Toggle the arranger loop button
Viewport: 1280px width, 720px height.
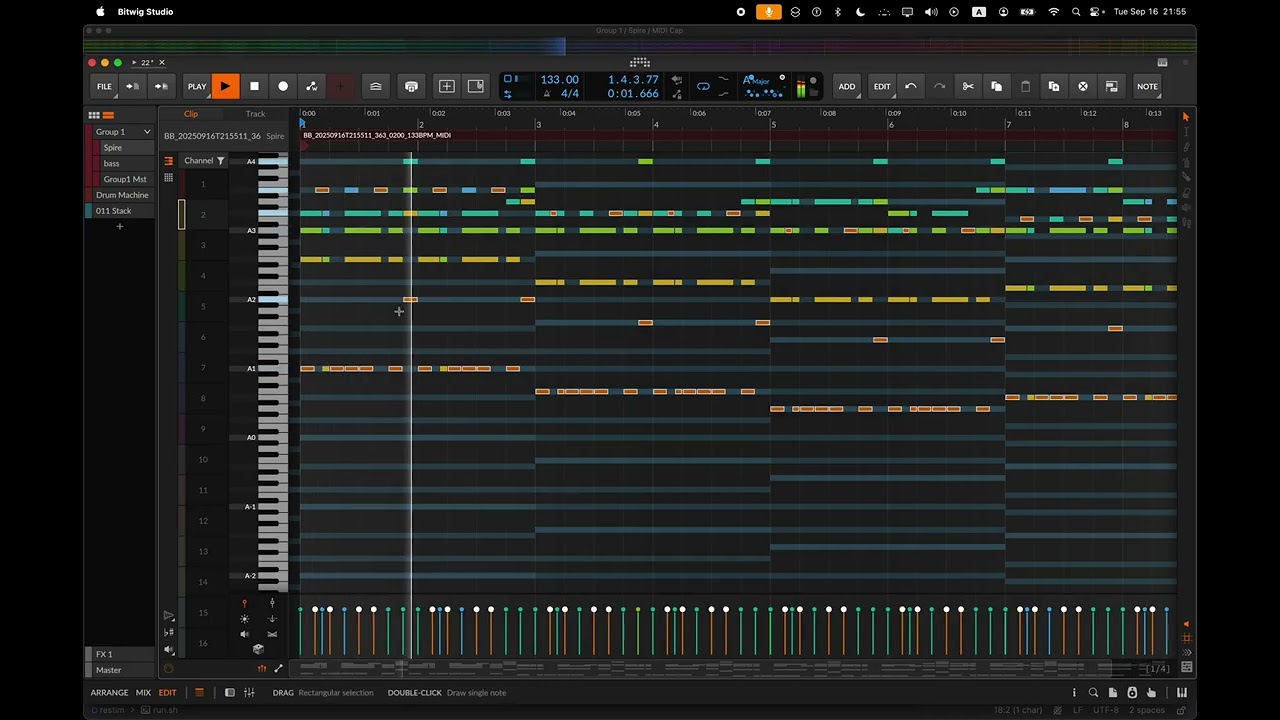[703, 87]
